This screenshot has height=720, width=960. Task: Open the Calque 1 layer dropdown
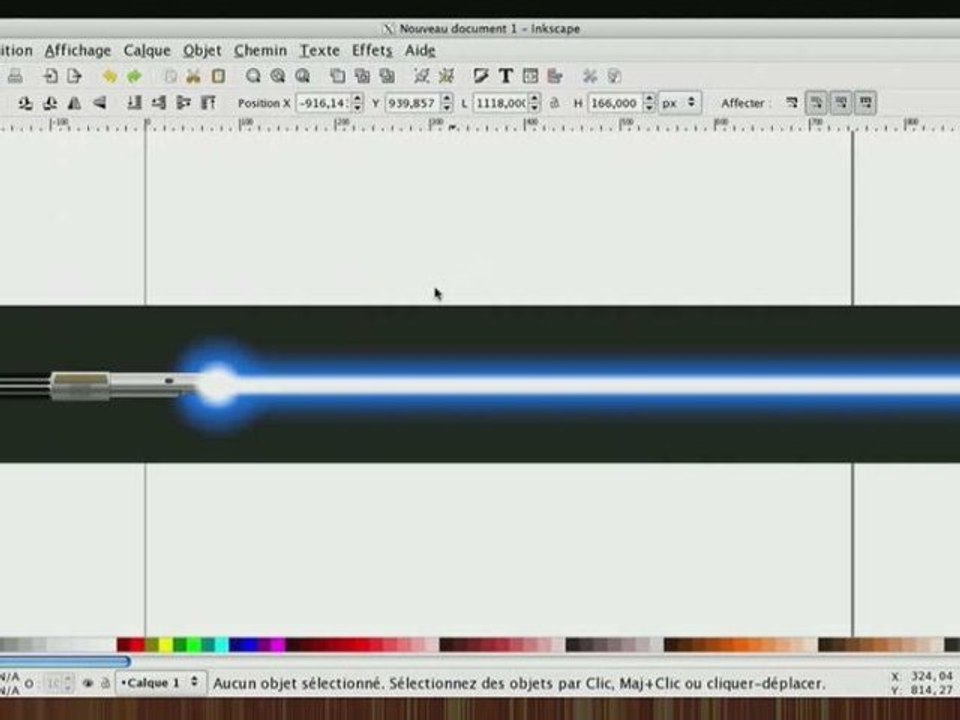tap(160, 682)
